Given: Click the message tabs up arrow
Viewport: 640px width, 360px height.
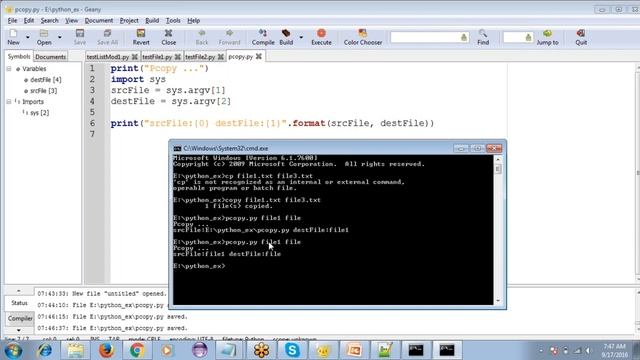Looking at the screenshot, I should pos(19,291).
